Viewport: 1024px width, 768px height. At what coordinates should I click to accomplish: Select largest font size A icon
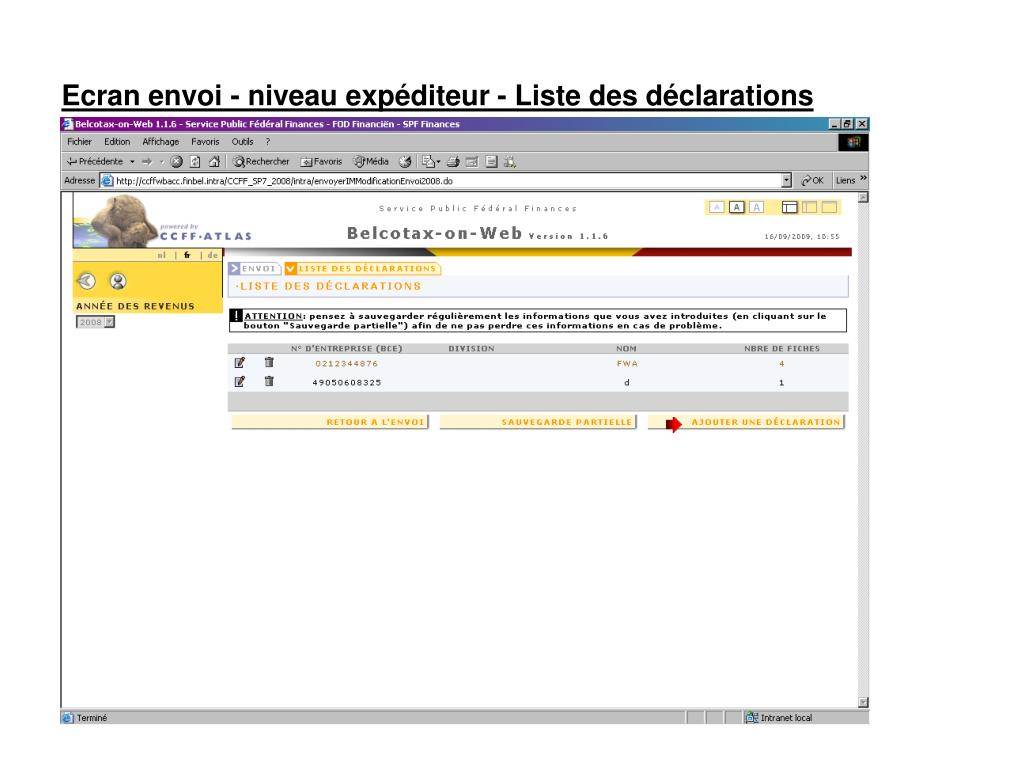coord(756,207)
